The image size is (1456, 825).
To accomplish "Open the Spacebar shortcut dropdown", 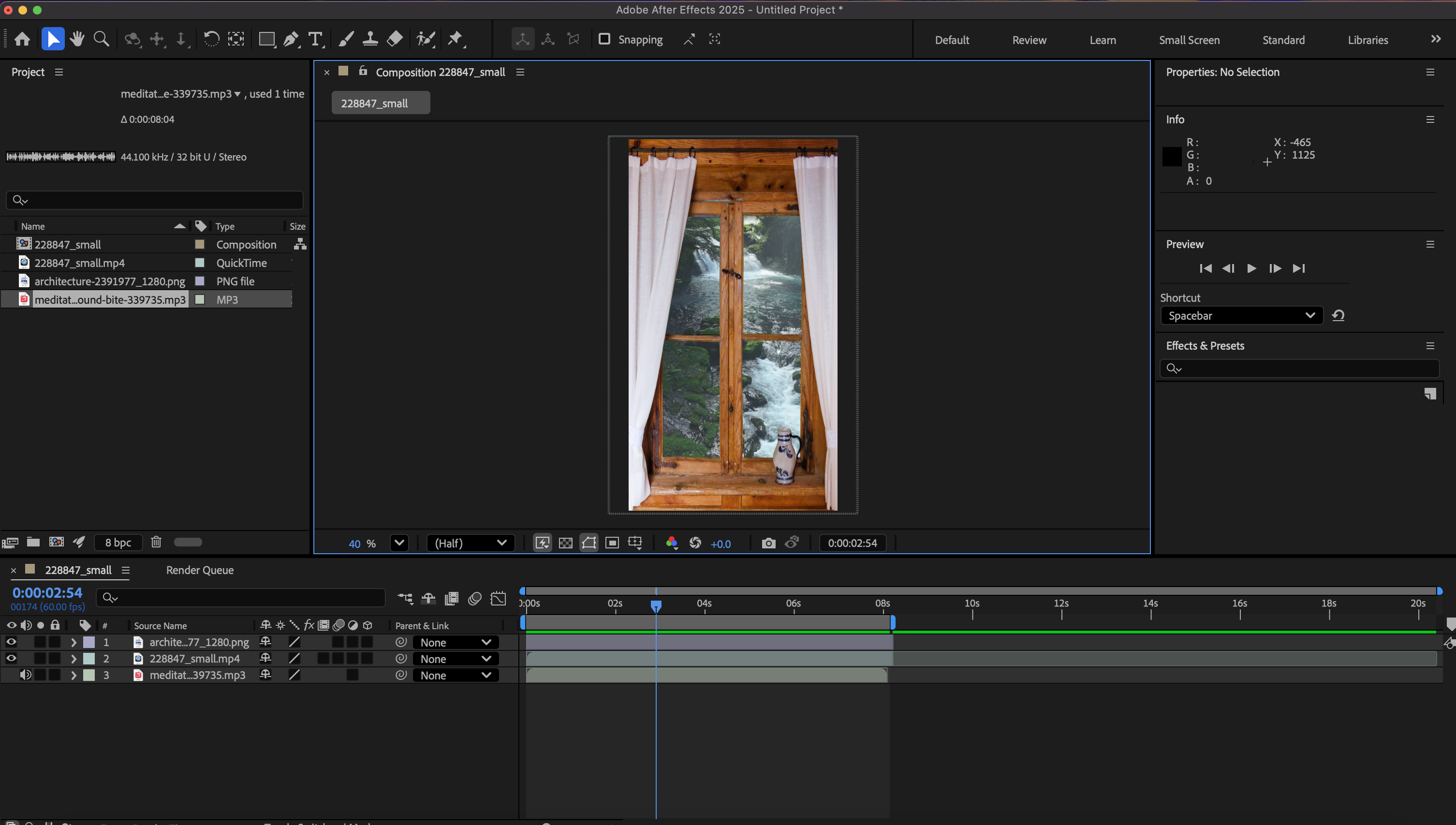I will point(1241,316).
